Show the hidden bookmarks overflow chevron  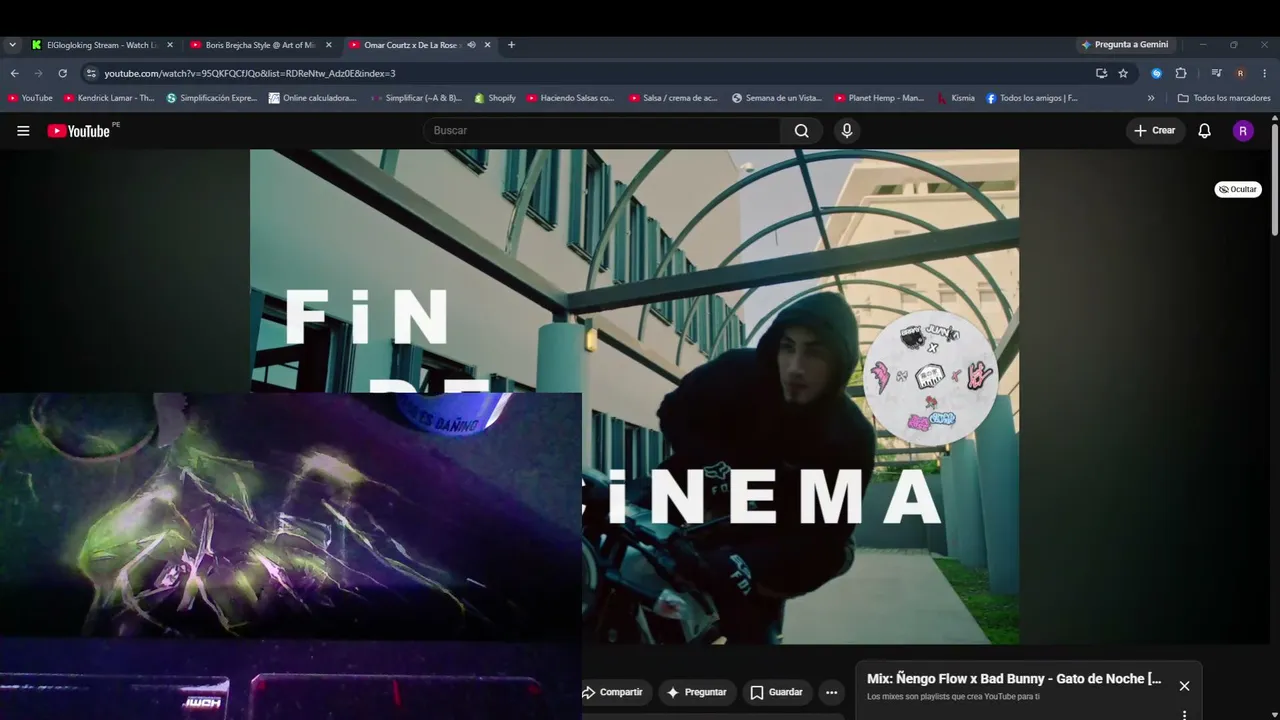[x=1151, y=98]
